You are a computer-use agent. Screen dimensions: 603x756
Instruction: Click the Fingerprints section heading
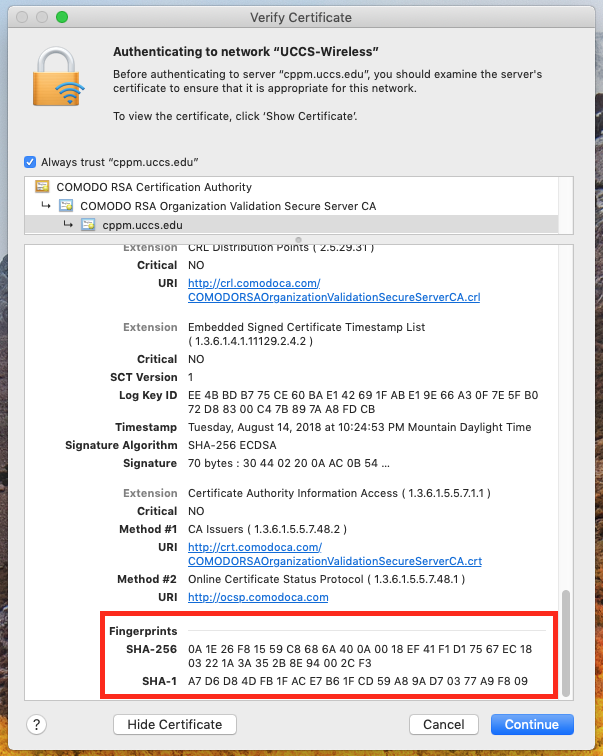click(143, 631)
